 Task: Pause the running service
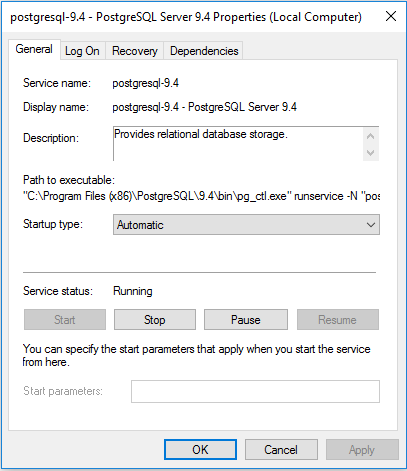point(246,320)
